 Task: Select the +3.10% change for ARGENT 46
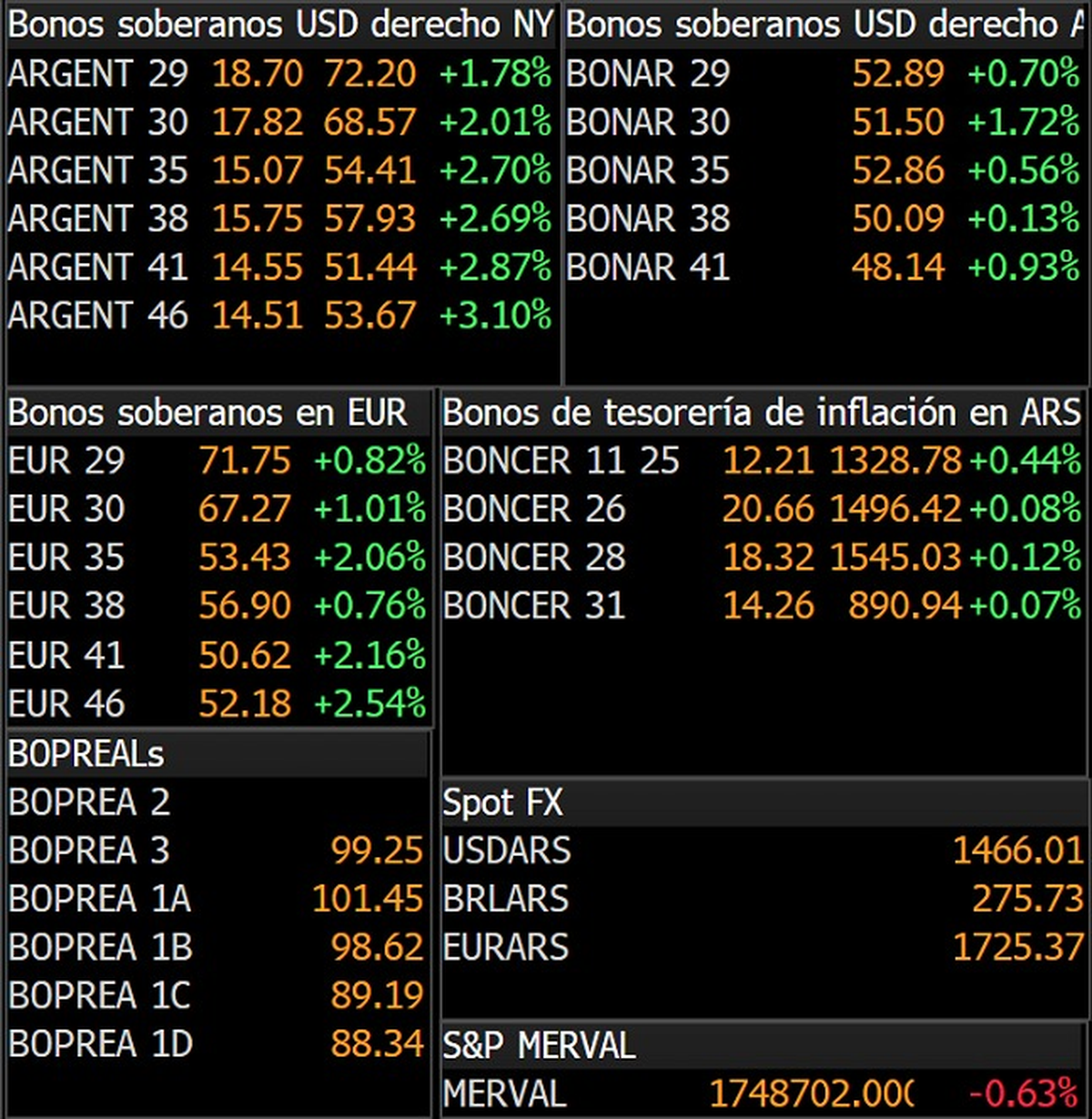[x=496, y=315]
